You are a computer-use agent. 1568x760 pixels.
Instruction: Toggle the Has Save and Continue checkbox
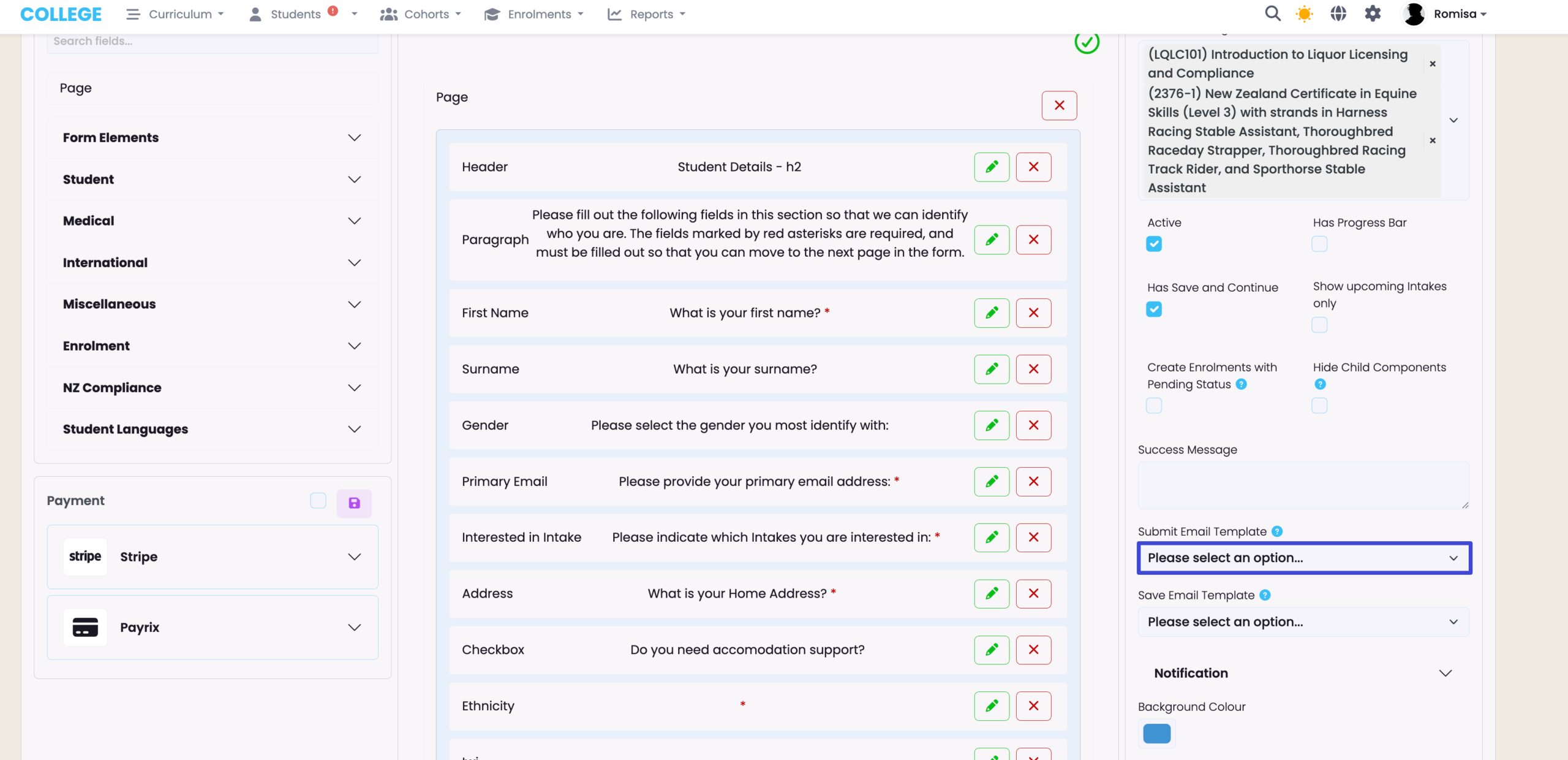pos(1154,309)
